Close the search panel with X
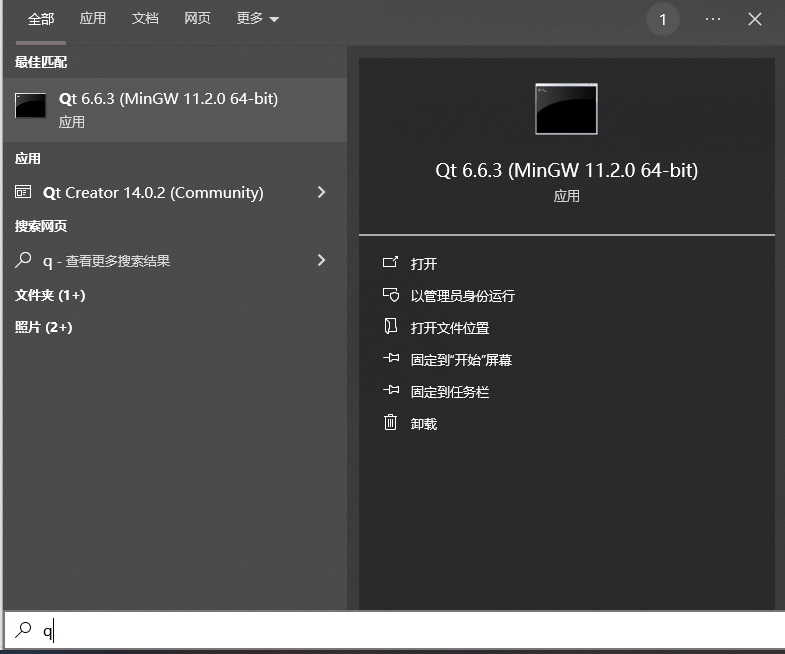The image size is (785, 654). pos(754,19)
